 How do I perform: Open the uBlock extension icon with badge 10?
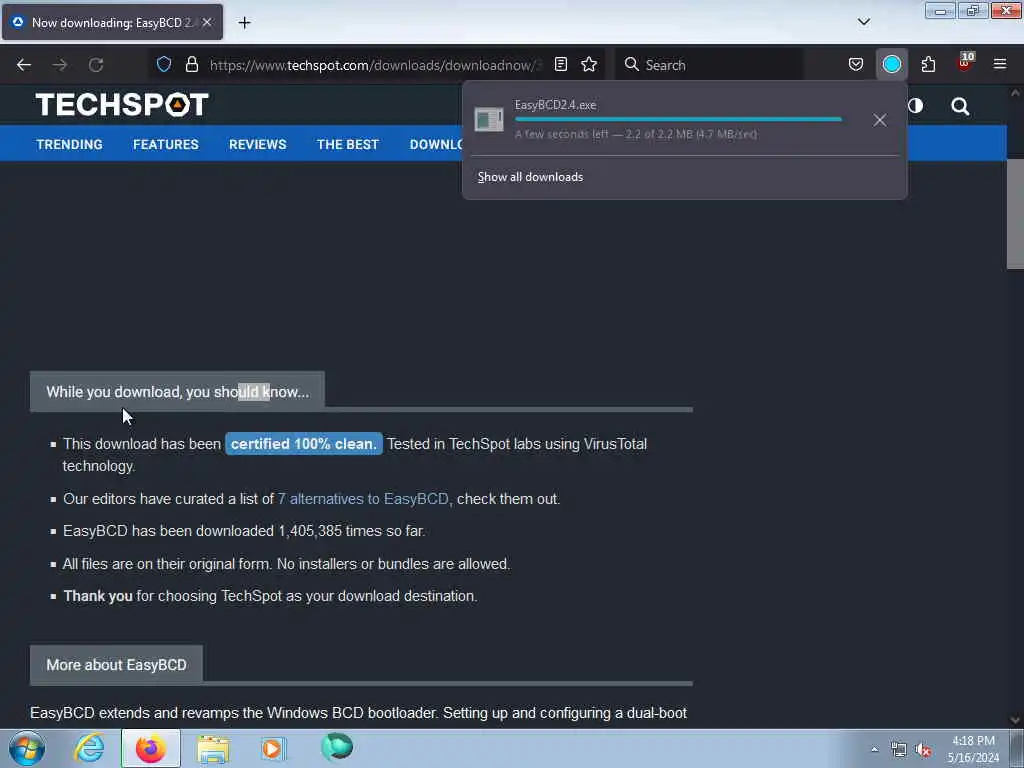(964, 63)
